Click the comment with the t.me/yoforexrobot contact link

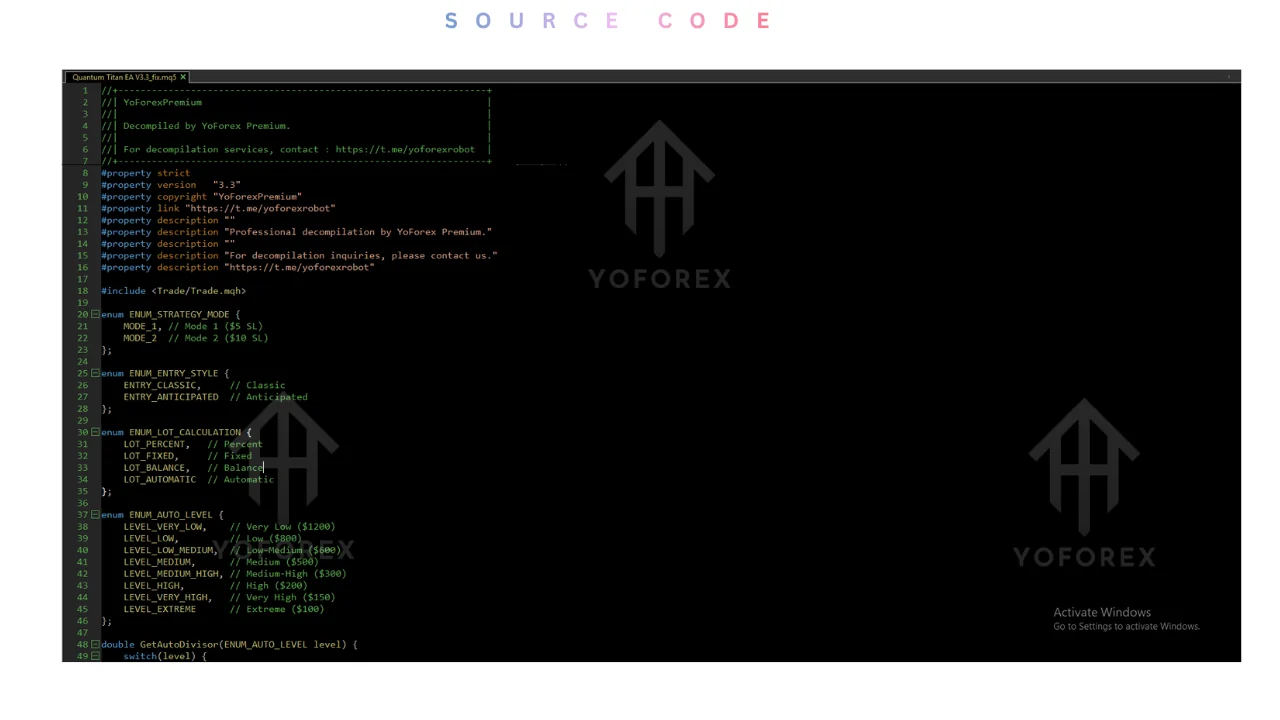pyautogui.click(x=288, y=149)
